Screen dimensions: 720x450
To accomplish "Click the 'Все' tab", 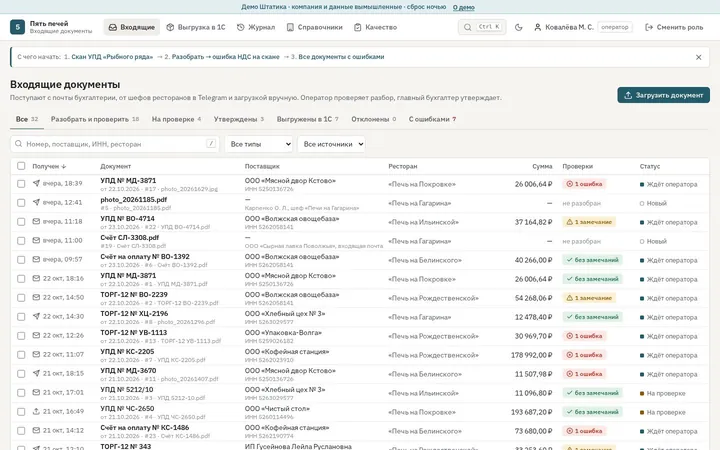I will pyautogui.click(x=27, y=119).
